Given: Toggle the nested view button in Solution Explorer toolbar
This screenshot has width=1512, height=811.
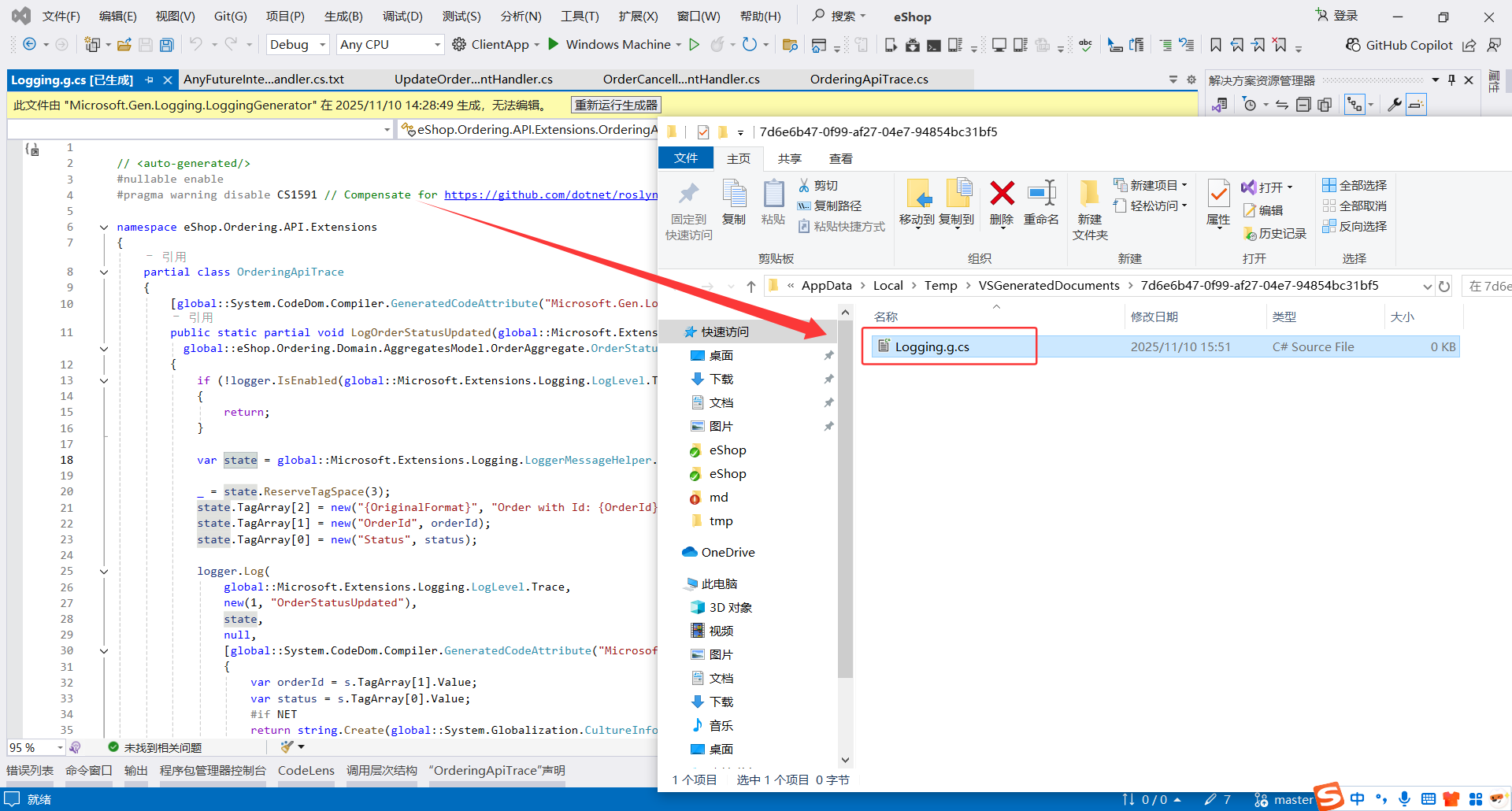Looking at the screenshot, I should tap(1354, 105).
